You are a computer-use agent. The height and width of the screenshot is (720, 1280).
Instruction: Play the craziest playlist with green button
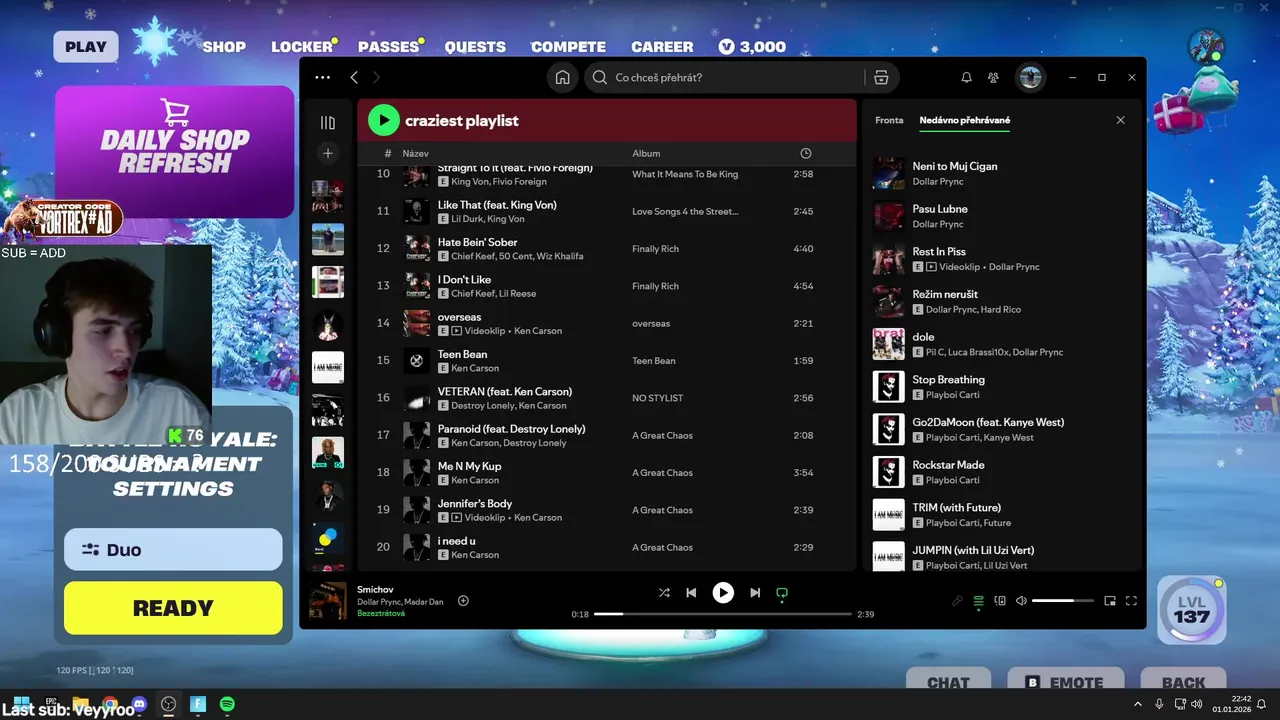point(383,120)
